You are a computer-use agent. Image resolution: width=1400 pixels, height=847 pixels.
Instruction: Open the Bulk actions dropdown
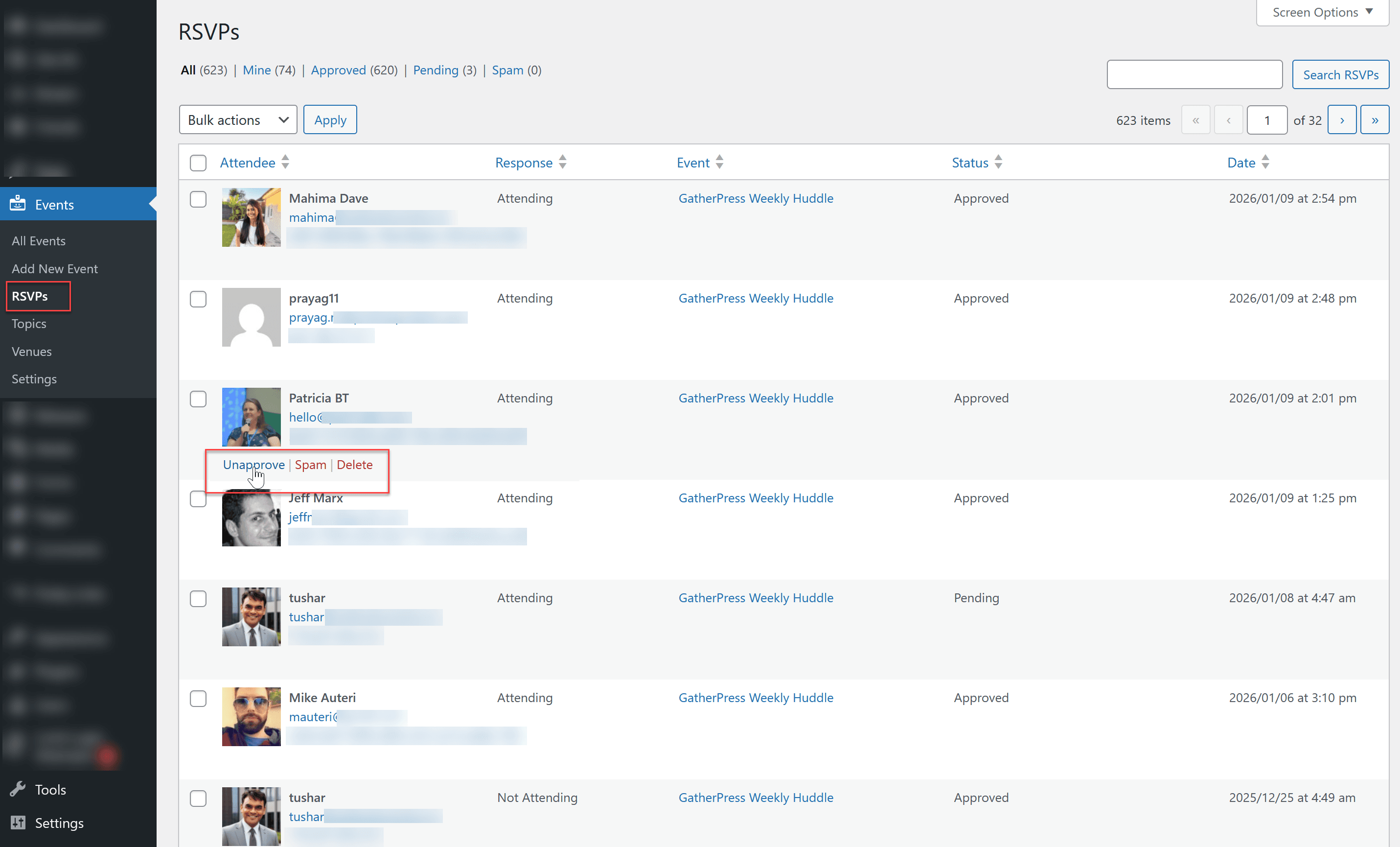pyautogui.click(x=237, y=120)
